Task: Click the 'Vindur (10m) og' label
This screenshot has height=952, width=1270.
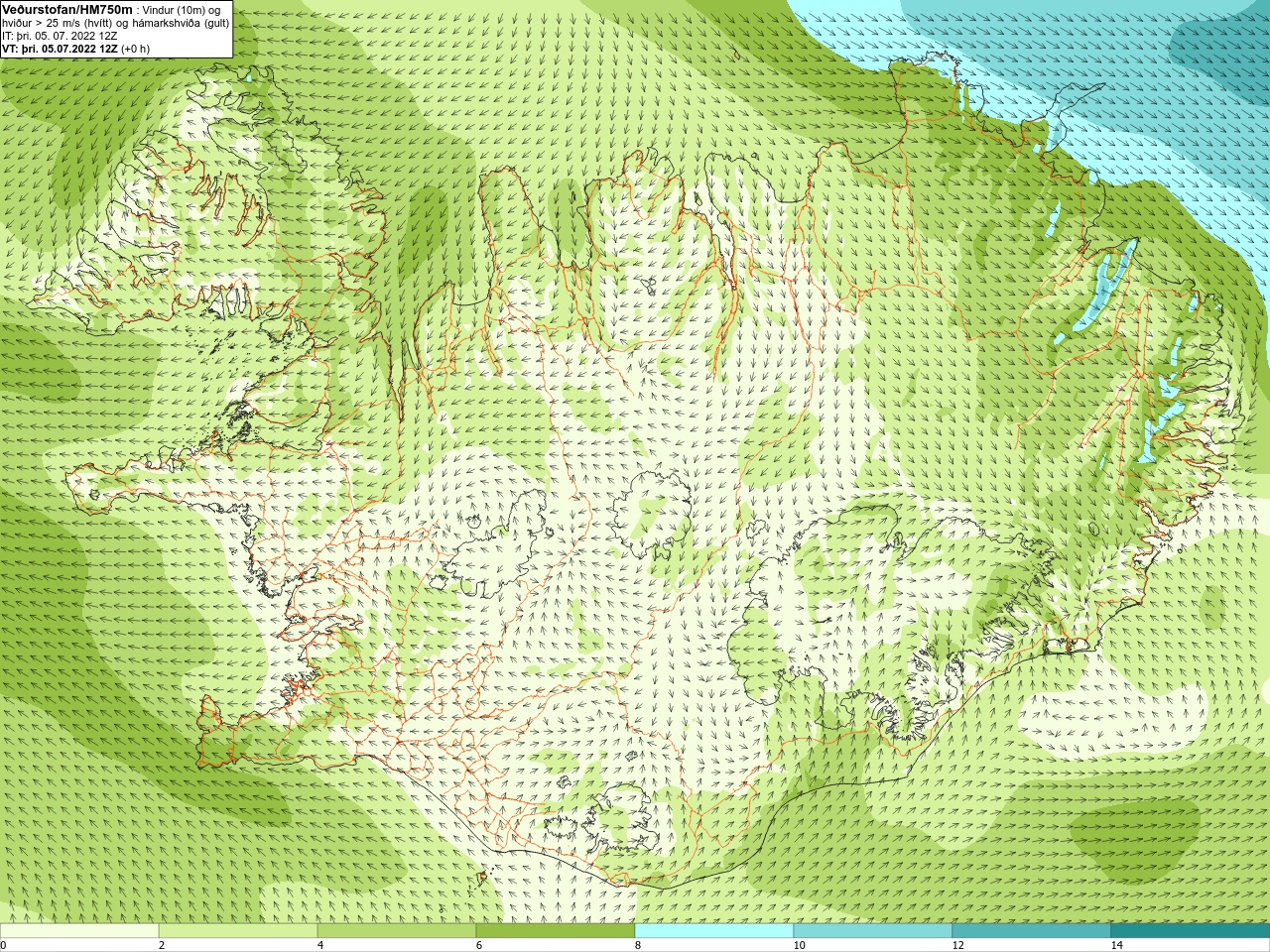Action: [x=182, y=10]
